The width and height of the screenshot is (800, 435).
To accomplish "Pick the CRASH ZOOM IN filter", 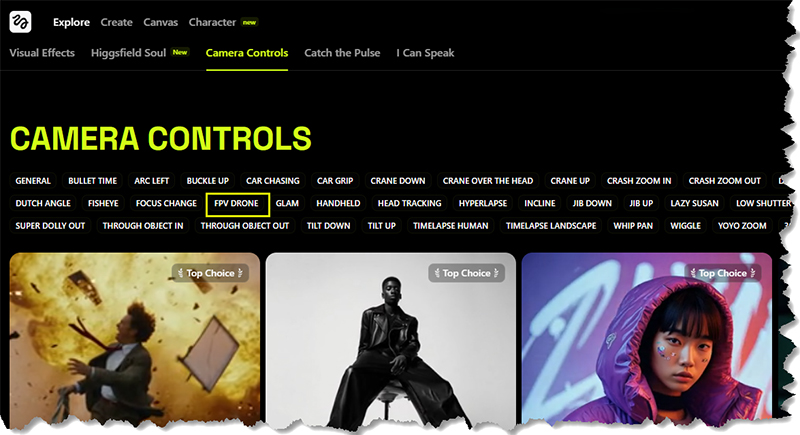I will point(639,181).
